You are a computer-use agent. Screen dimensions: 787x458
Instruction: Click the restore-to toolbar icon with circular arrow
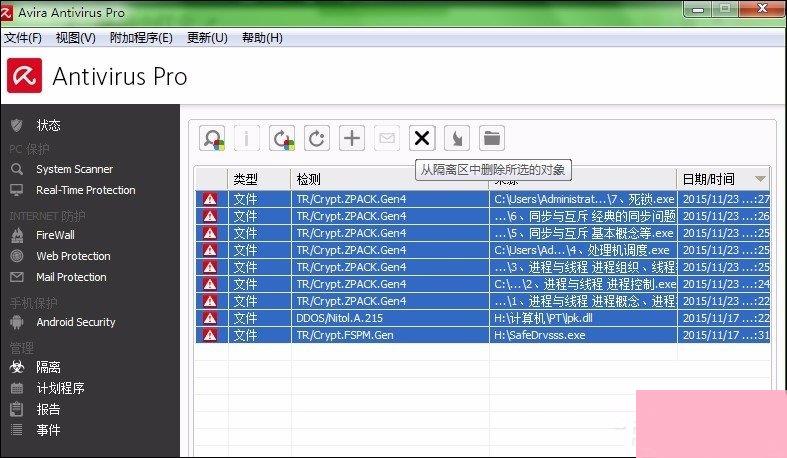pos(317,138)
